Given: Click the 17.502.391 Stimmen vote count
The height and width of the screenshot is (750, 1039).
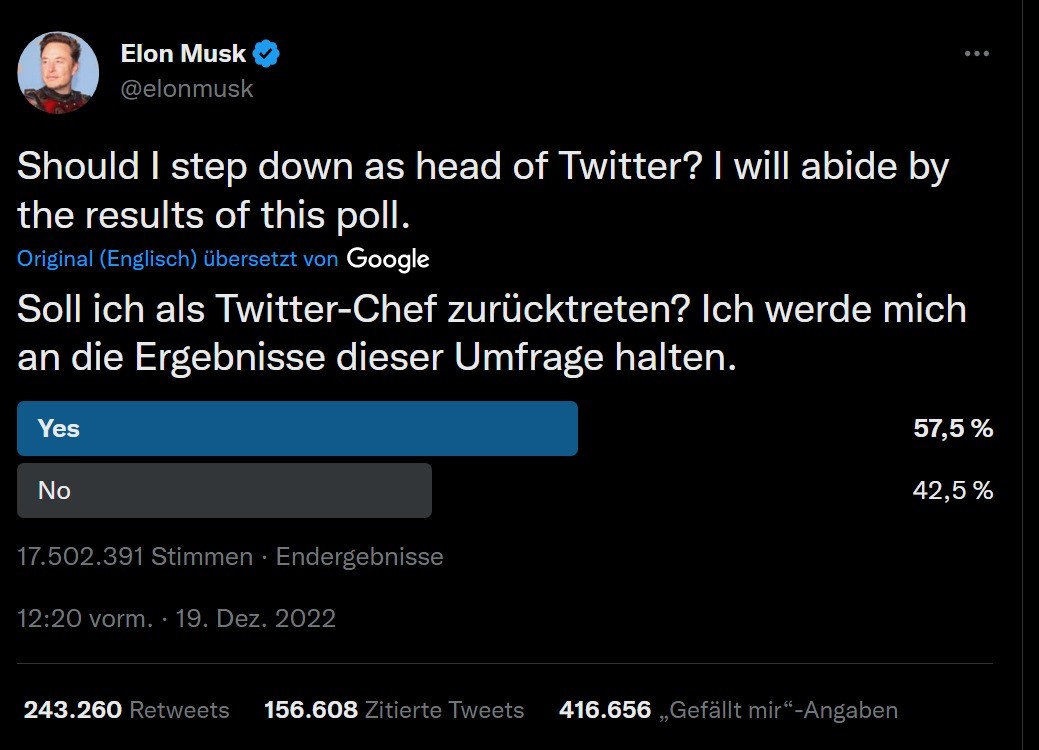Looking at the screenshot, I should point(135,557).
